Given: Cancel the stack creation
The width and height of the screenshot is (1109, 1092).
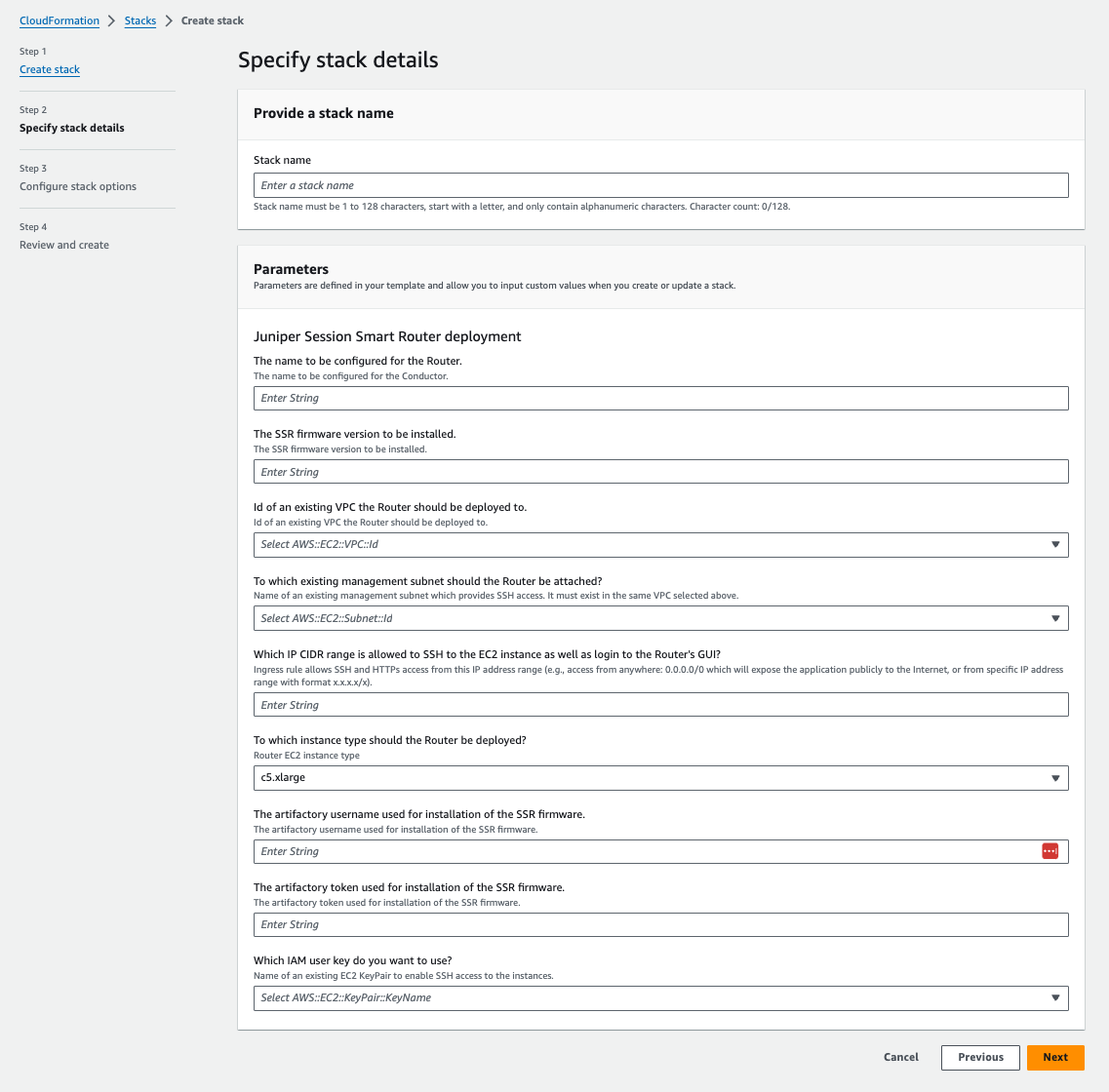Looking at the screenshot, I should point(901,1057).
